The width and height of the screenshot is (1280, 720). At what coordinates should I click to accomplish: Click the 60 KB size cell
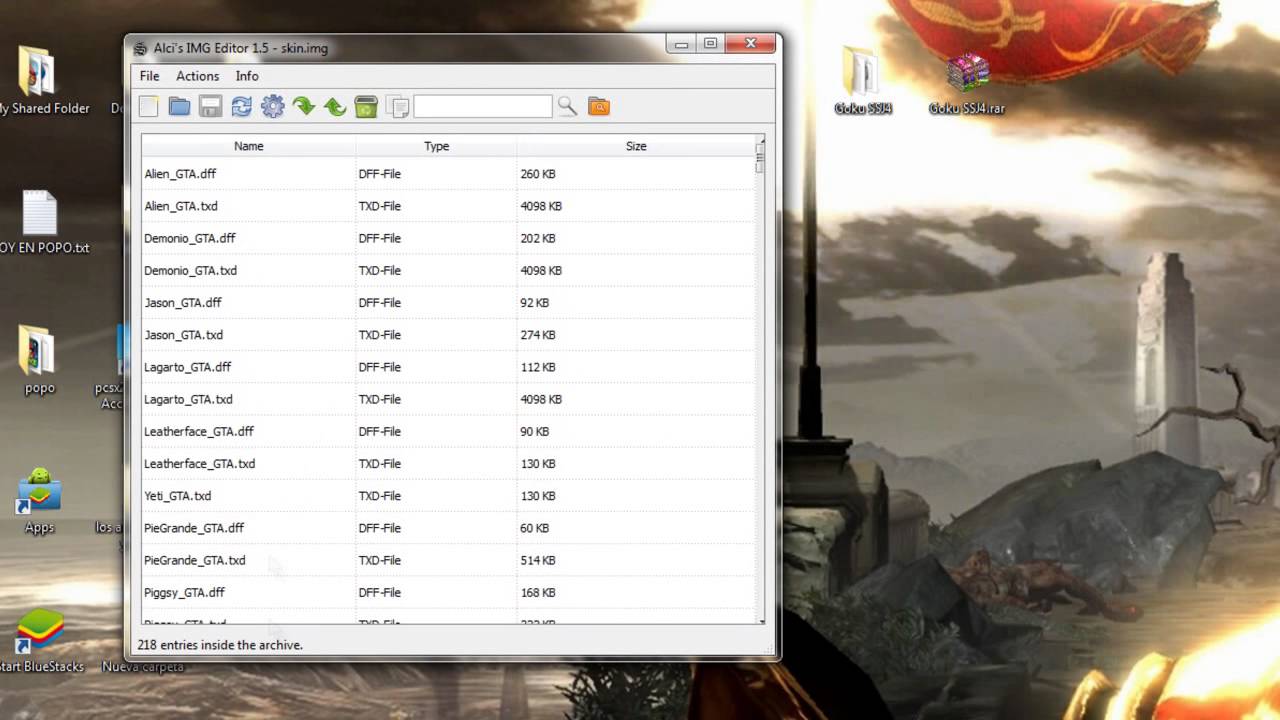coord(535,528)
